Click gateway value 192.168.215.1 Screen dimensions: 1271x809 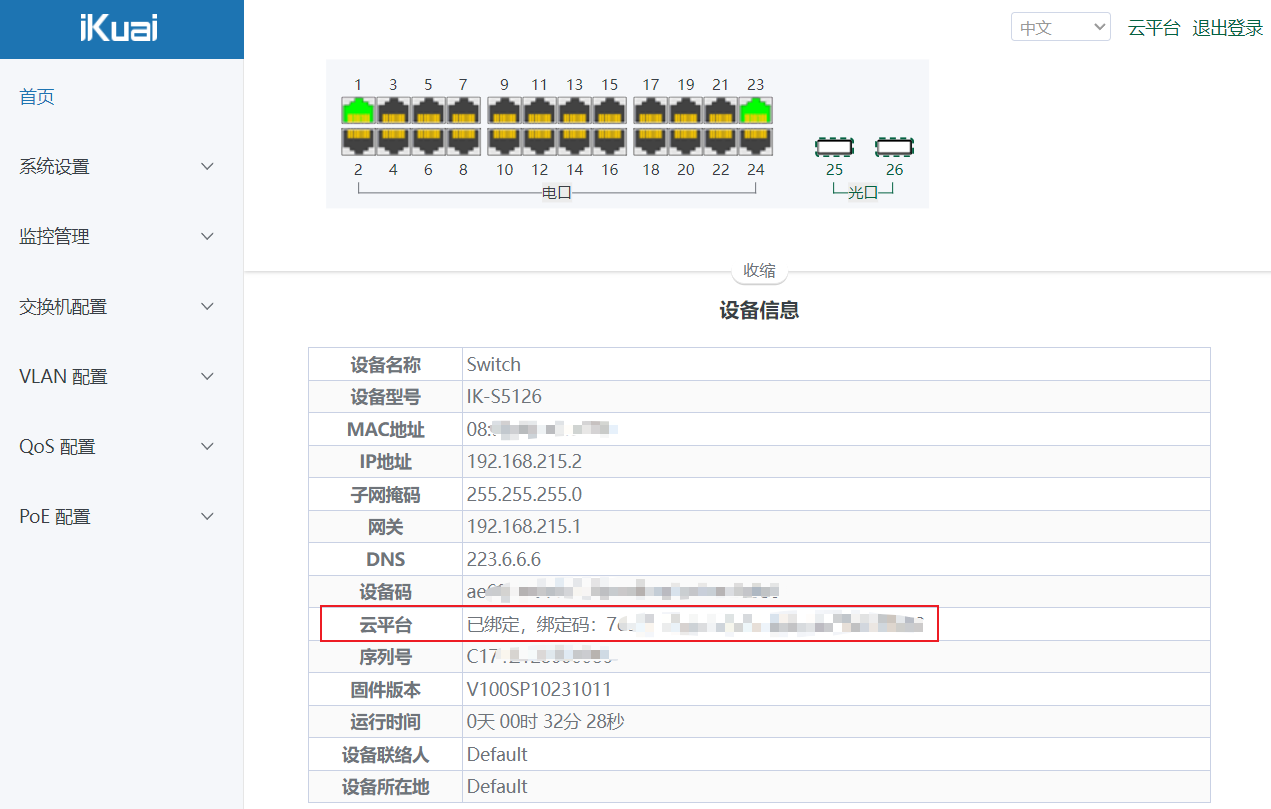(x=524, y=527)
